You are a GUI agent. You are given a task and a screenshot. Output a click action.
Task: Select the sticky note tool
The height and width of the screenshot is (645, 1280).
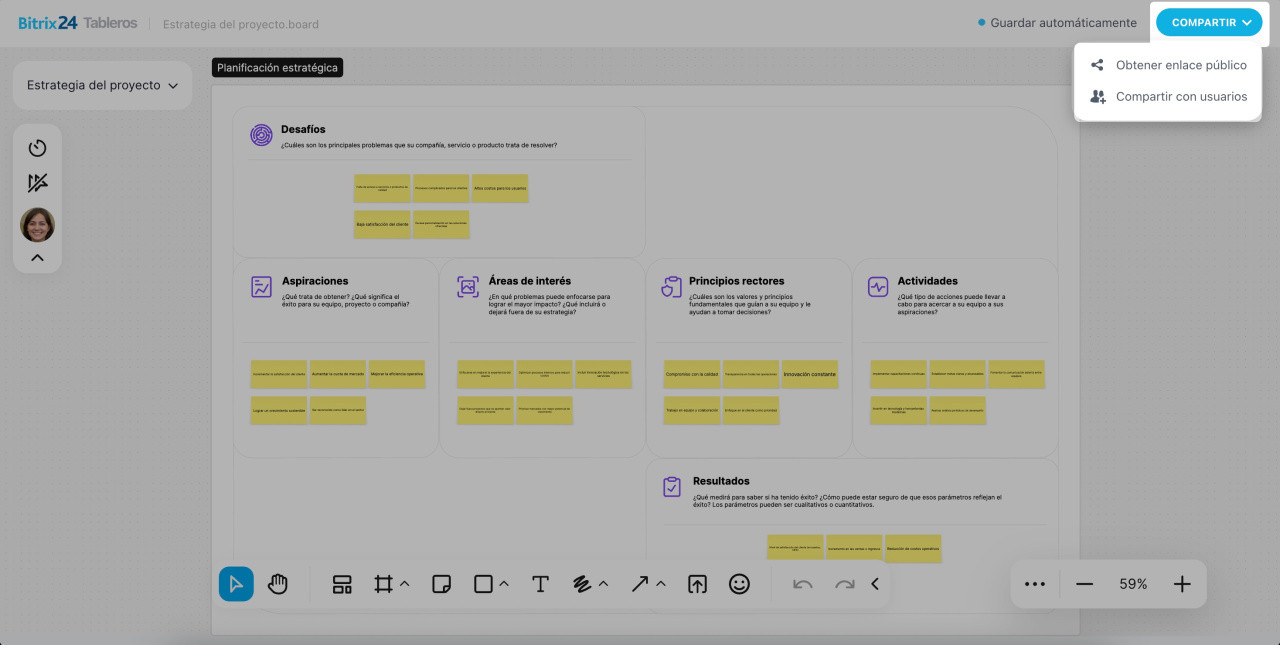(x=441, y=584)
